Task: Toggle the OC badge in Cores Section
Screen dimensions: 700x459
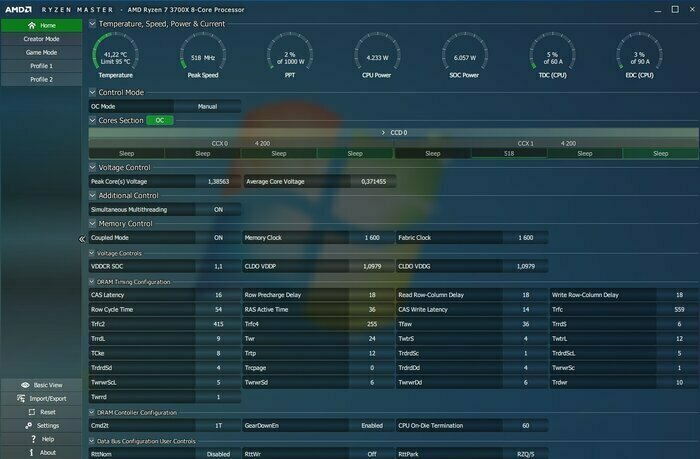Action: (x=159, y=120)
